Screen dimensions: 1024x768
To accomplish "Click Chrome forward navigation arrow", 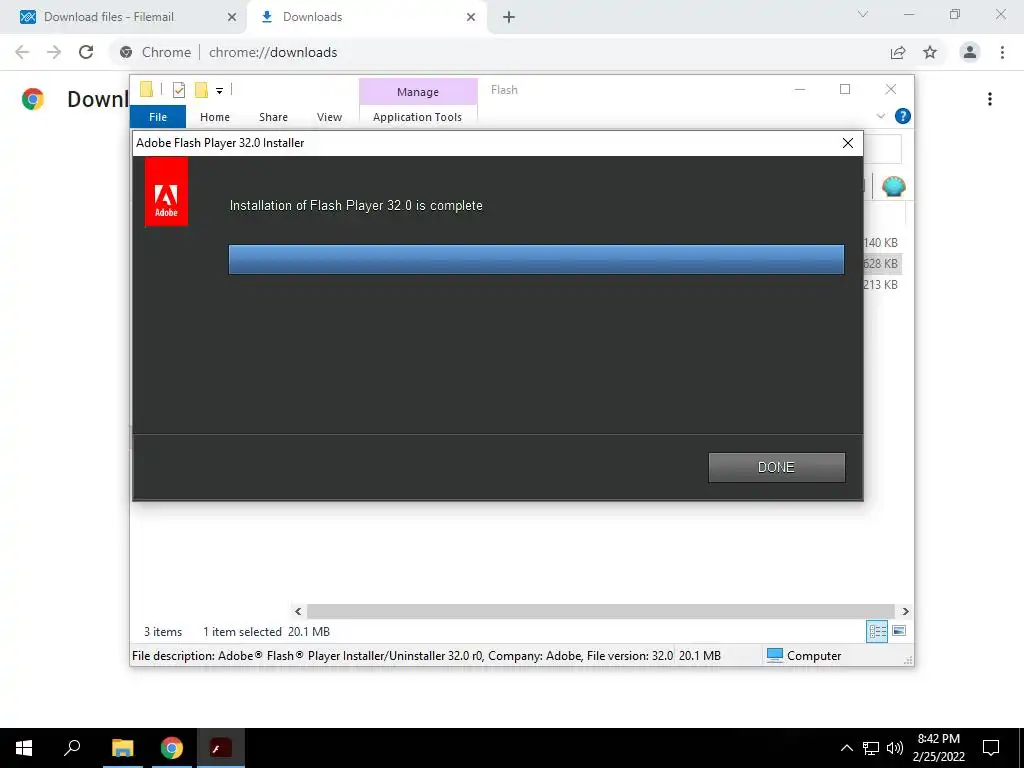I will pyautogui.click(x=54, y=52).
